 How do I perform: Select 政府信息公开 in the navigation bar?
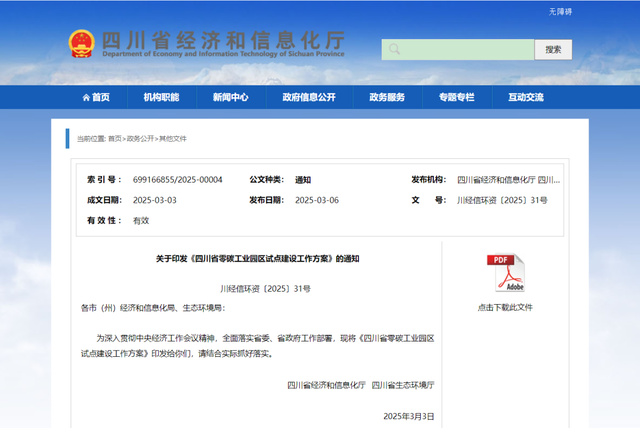[x=308, y=98]
